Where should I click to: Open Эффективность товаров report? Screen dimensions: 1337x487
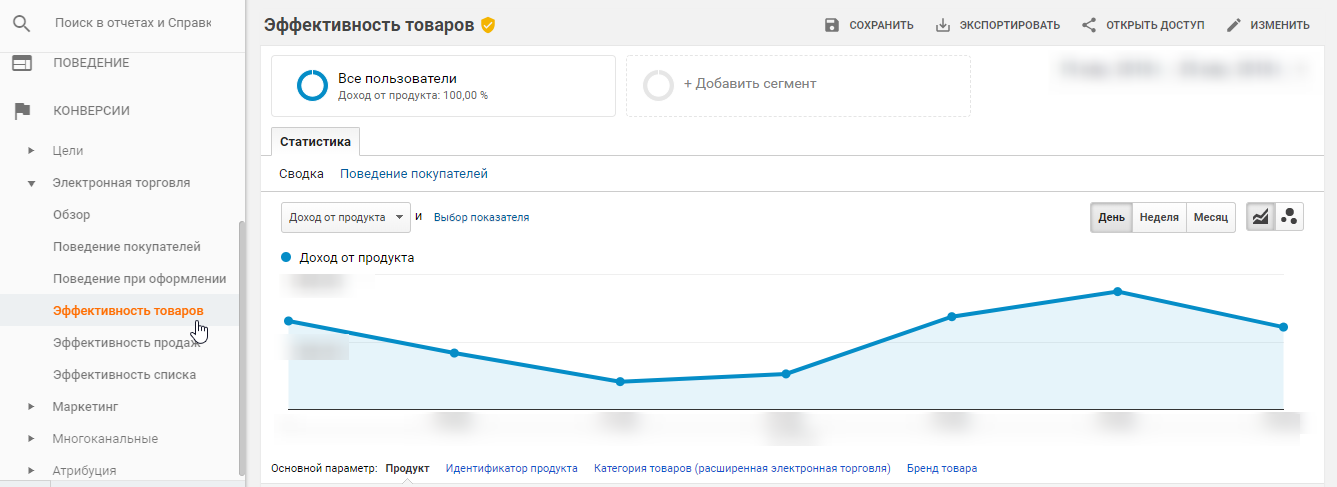pyautogui.click(x=128, y=311)
